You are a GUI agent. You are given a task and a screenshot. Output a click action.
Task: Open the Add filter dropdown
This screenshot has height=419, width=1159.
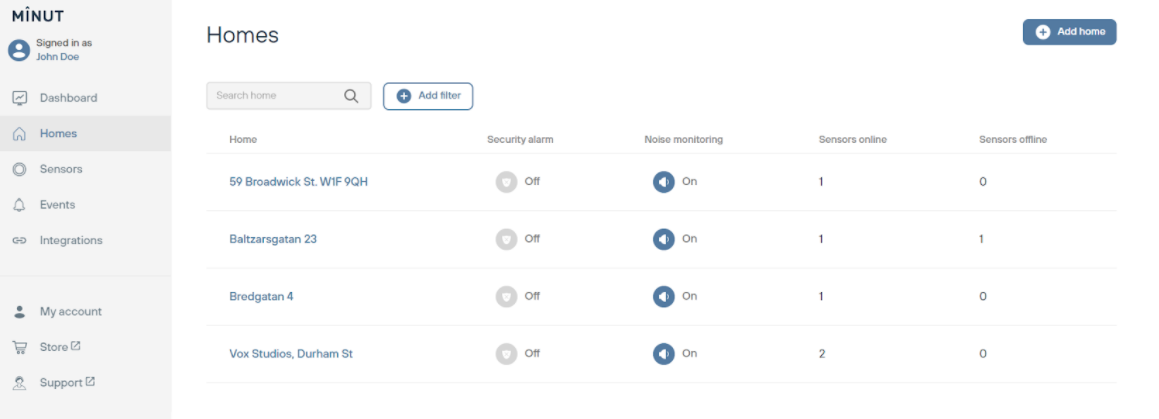click(x=428, y=96)
